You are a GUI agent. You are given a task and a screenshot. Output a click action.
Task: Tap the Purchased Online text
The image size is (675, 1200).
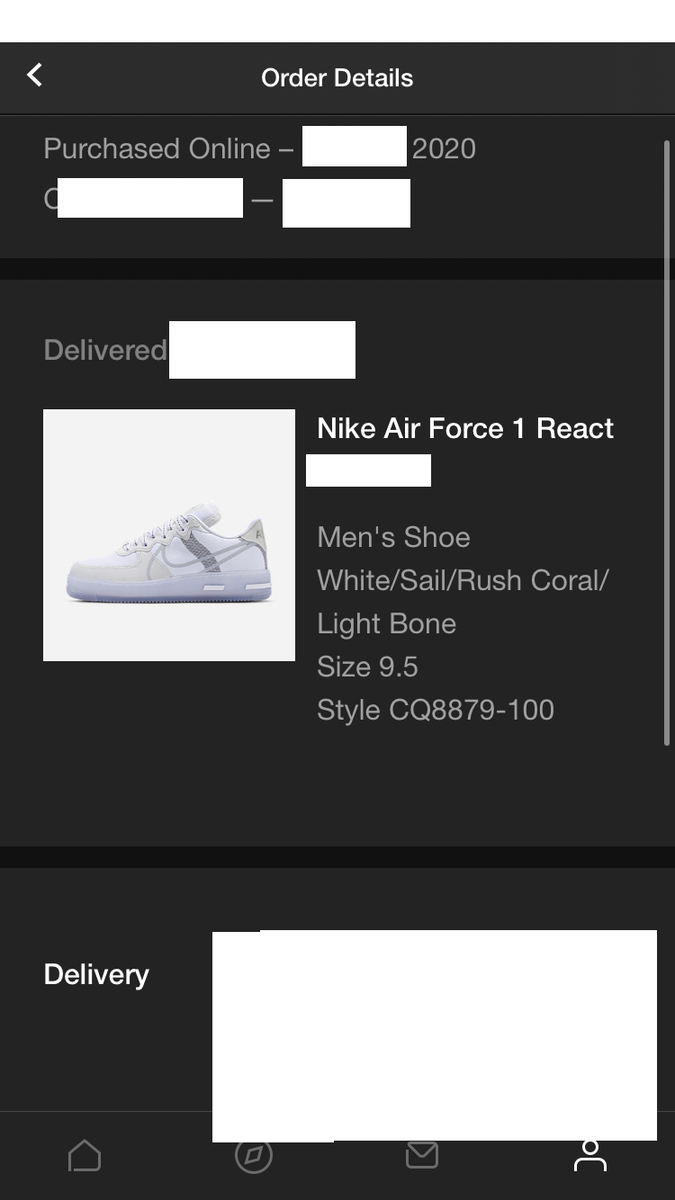tap(157, 149)
